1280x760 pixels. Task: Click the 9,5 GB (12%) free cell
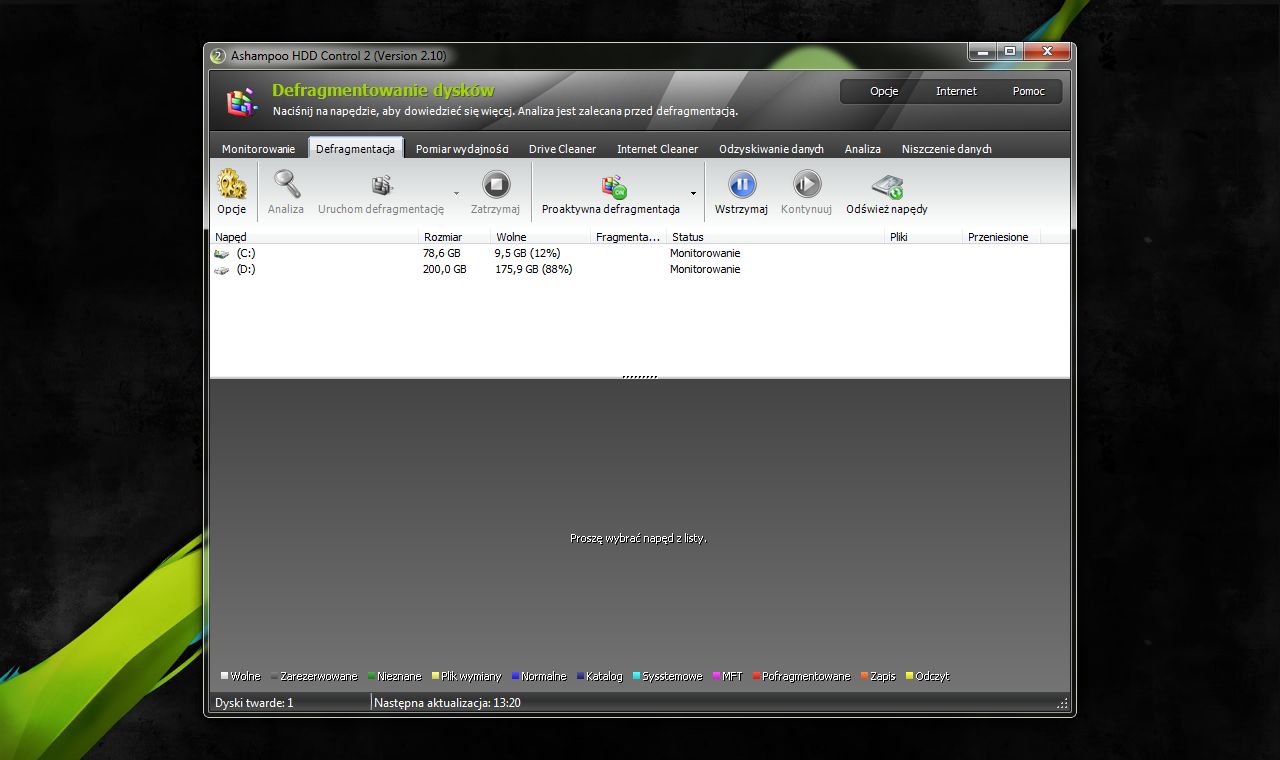point(528,254)
